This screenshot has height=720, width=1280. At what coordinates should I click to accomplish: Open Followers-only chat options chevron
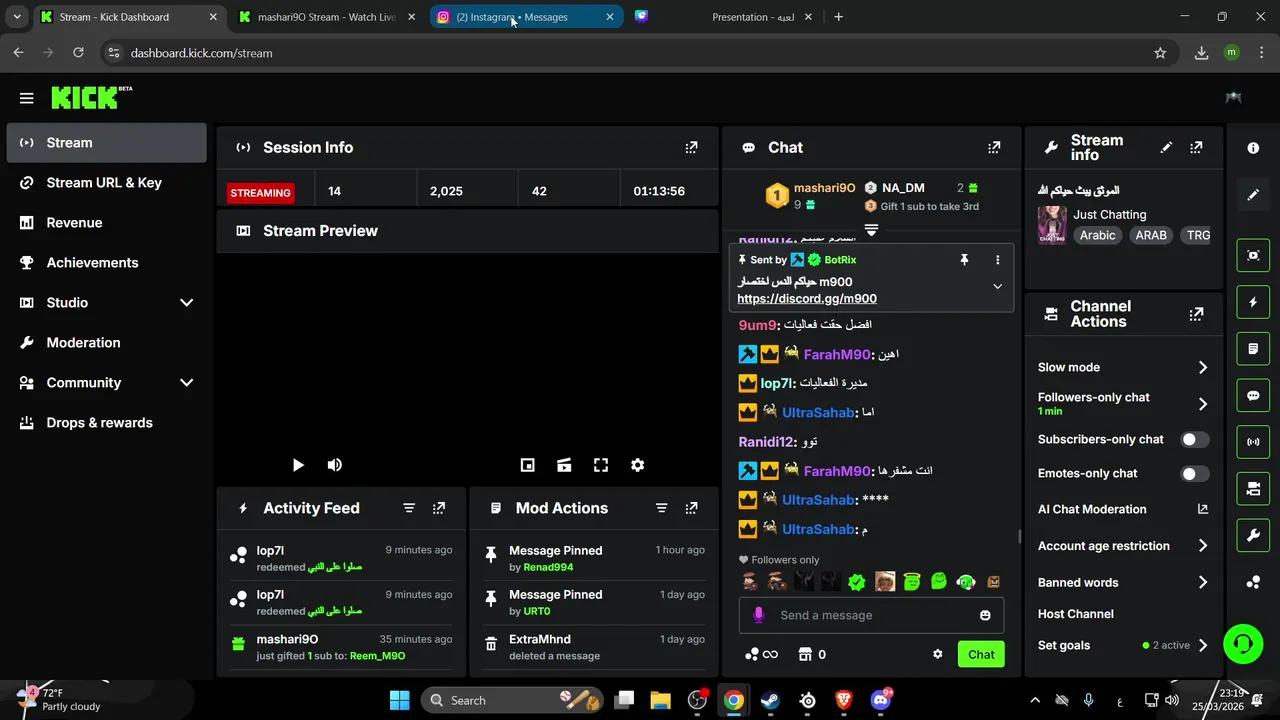pos(1203,404)
